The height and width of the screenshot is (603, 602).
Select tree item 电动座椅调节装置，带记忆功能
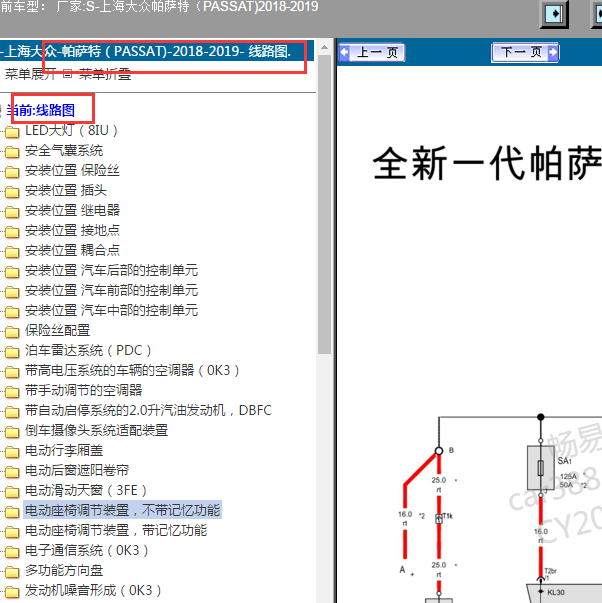pyautogui.click(x=116, y=530)
